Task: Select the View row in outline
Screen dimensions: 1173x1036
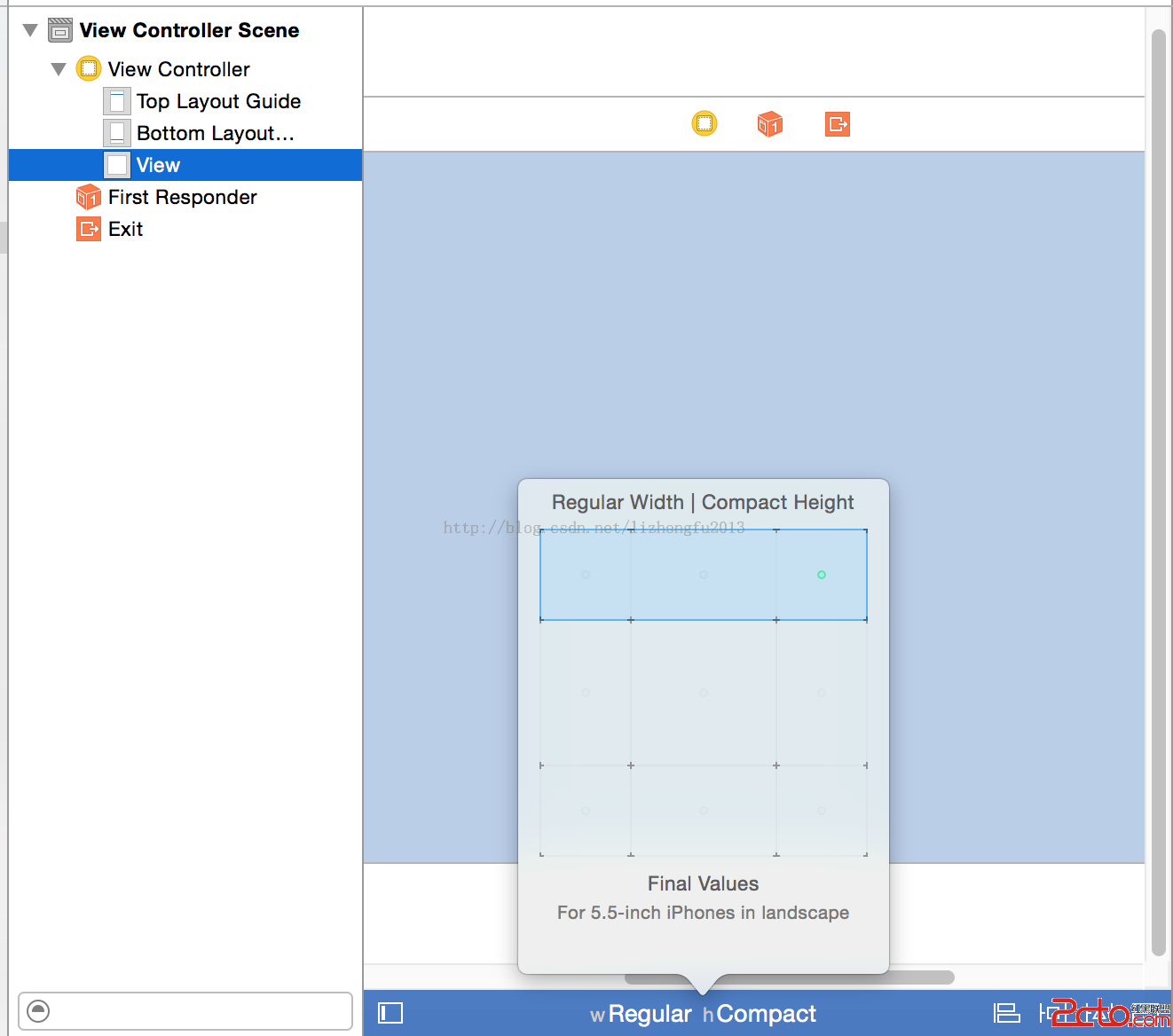Action: (x=185, y=165)
